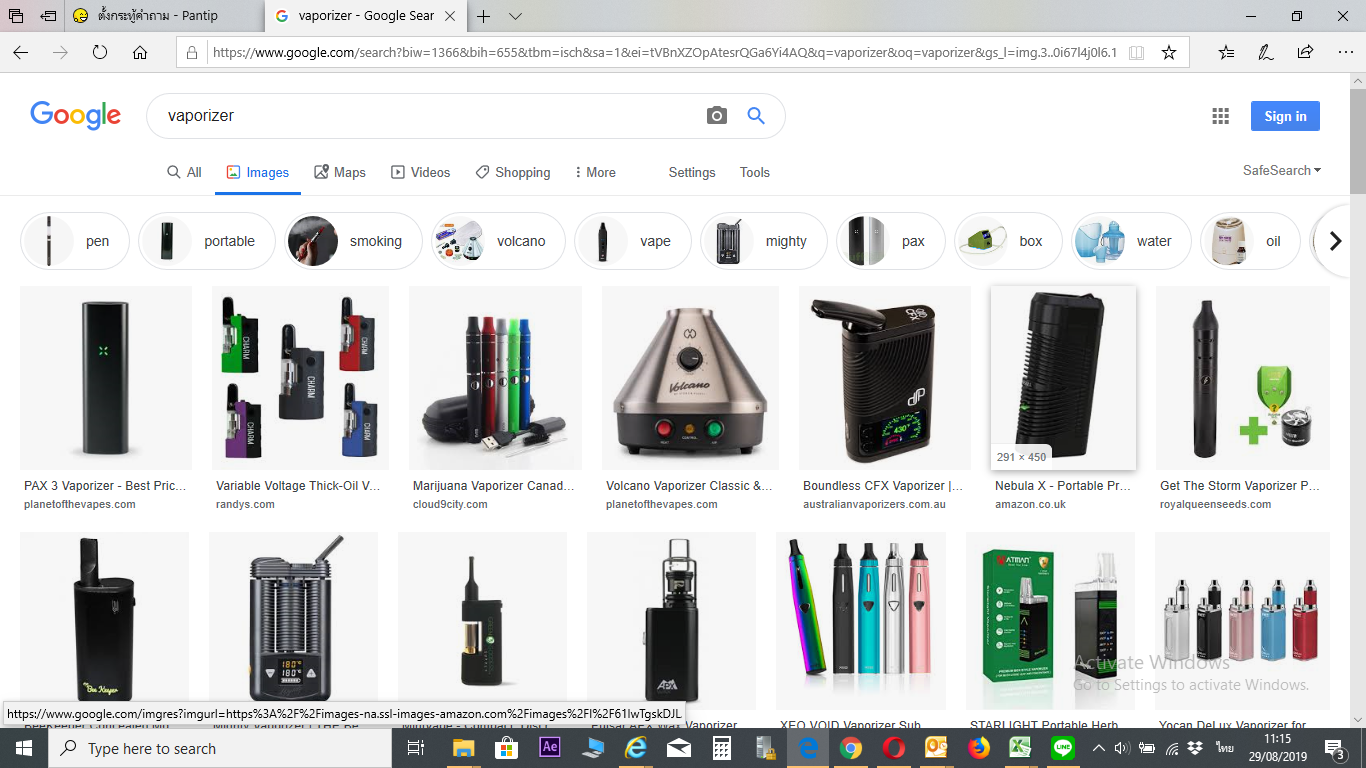Add page to favorites star icon
Image resolution: width=1366 pixels, height=768 pixels.
point(1169,52)
